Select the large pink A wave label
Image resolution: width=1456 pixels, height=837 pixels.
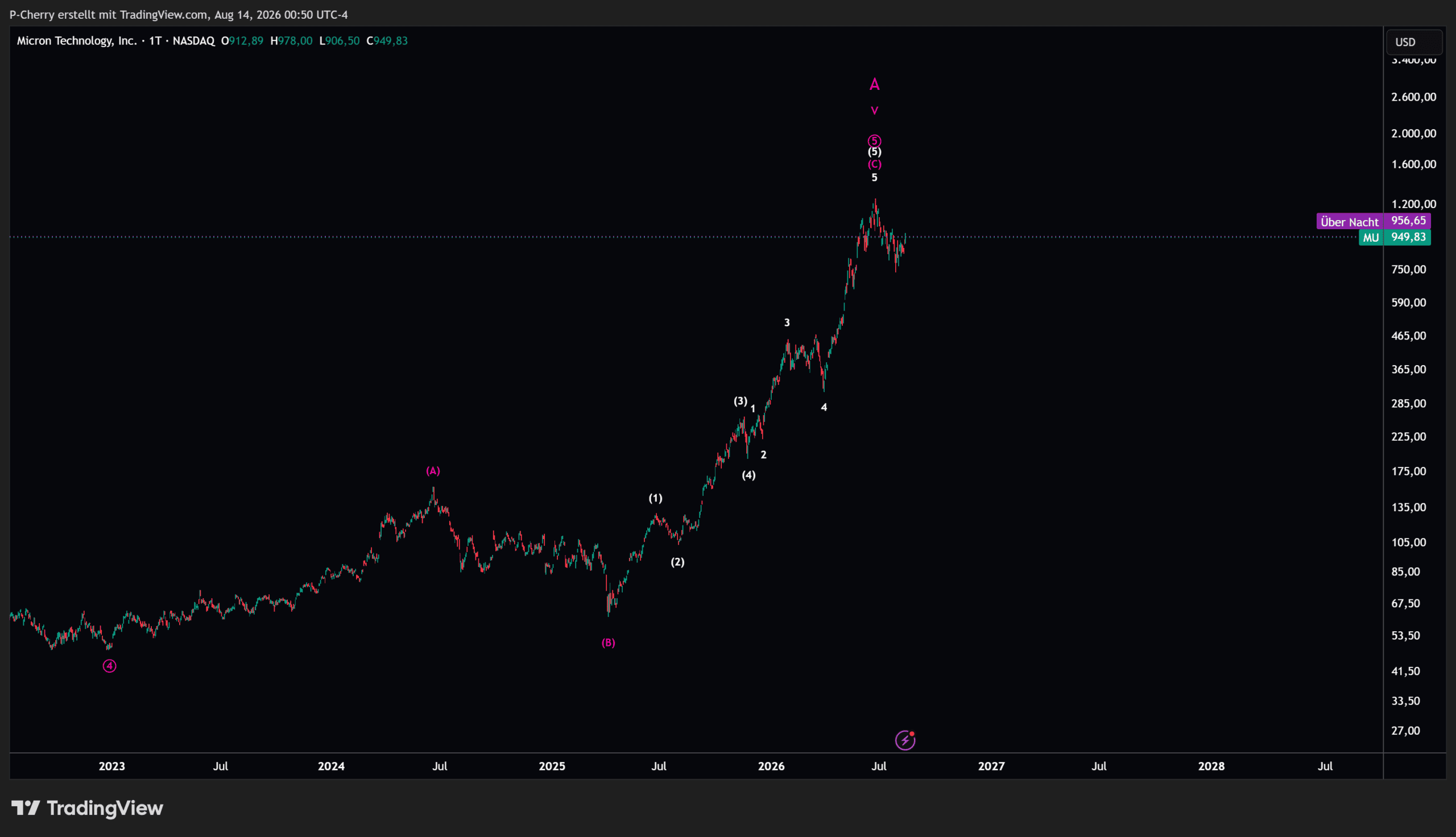(874, 85)
